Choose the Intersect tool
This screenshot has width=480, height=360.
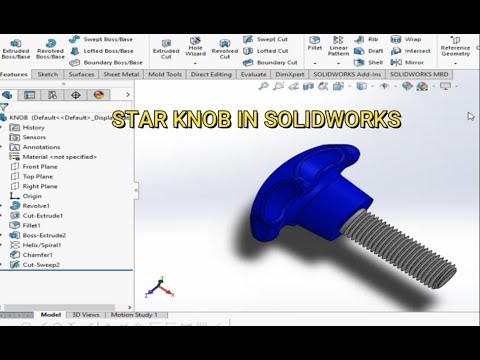pos(410,51)
